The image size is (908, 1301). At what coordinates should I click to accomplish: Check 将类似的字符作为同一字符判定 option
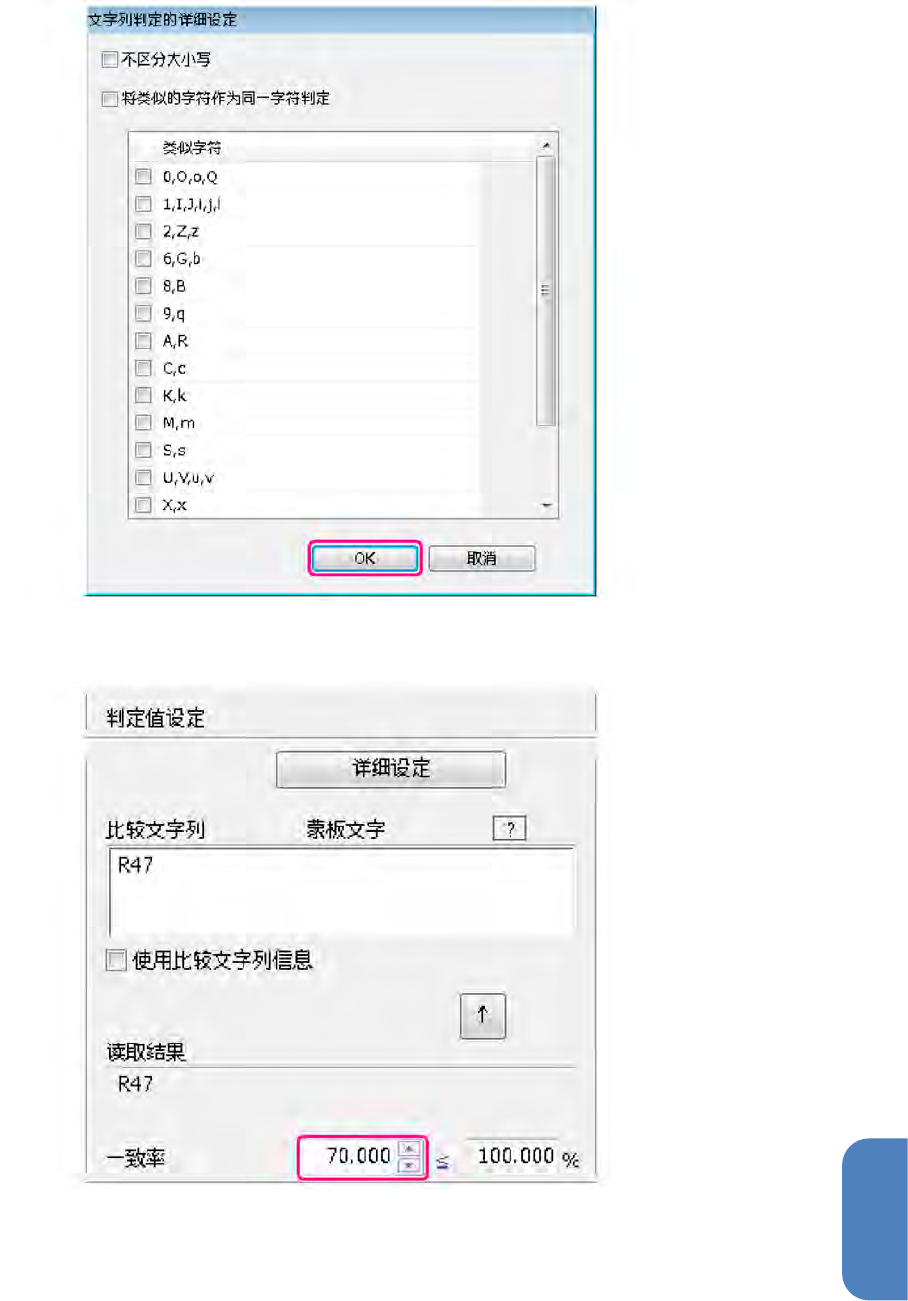click(x=110, y=99)
